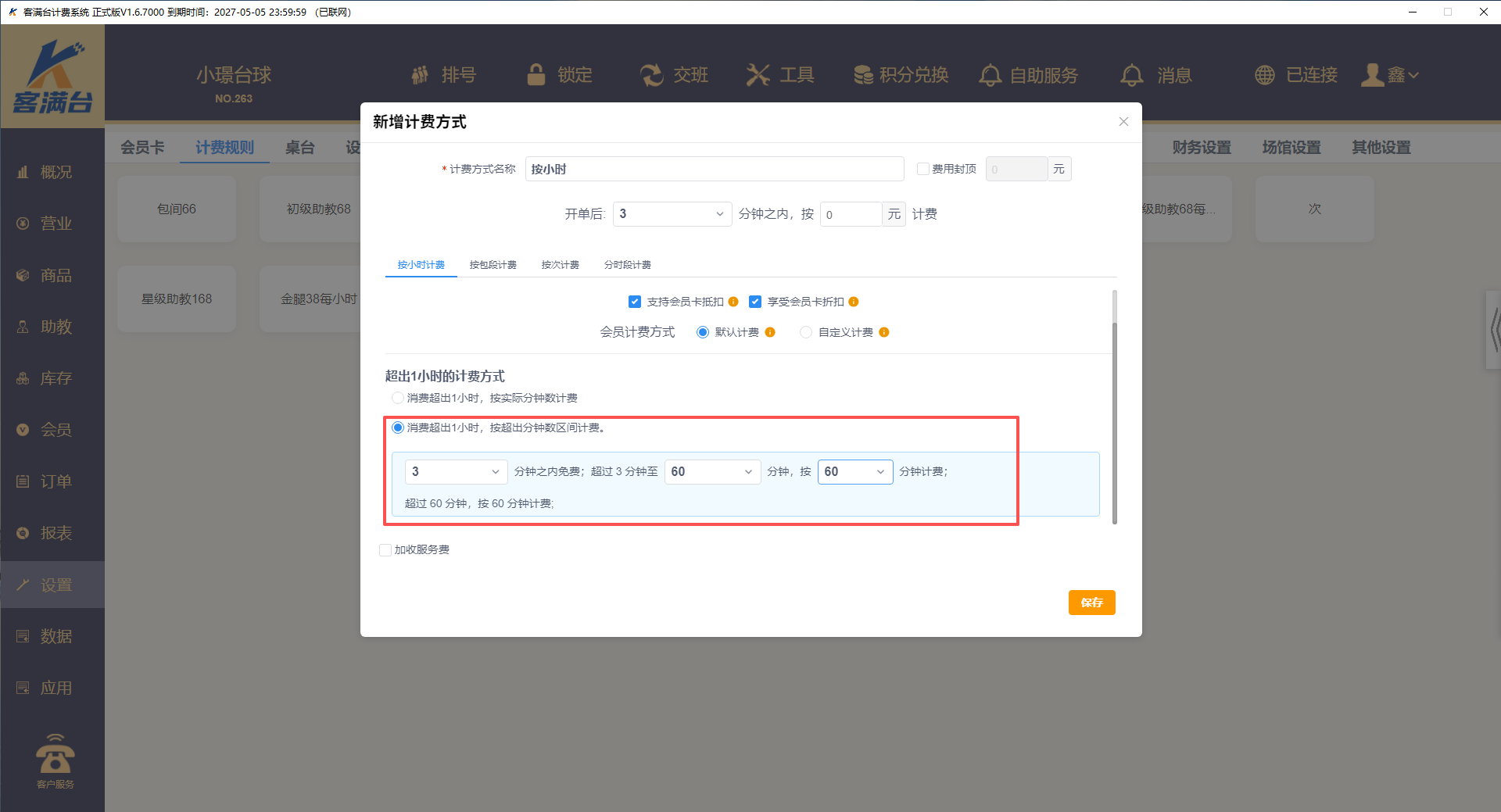This screenshot has height=812, width=1501.
Task: Click the 锁定 padlock icon
Action: point(536,75)
